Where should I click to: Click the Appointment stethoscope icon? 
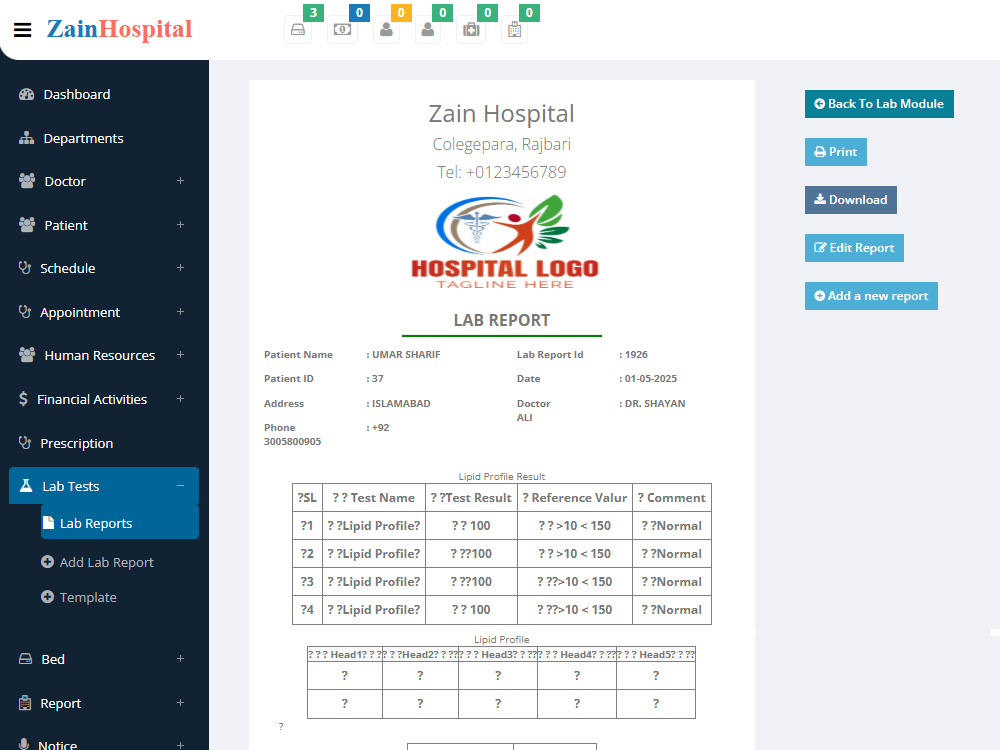[x=25, y=312]
